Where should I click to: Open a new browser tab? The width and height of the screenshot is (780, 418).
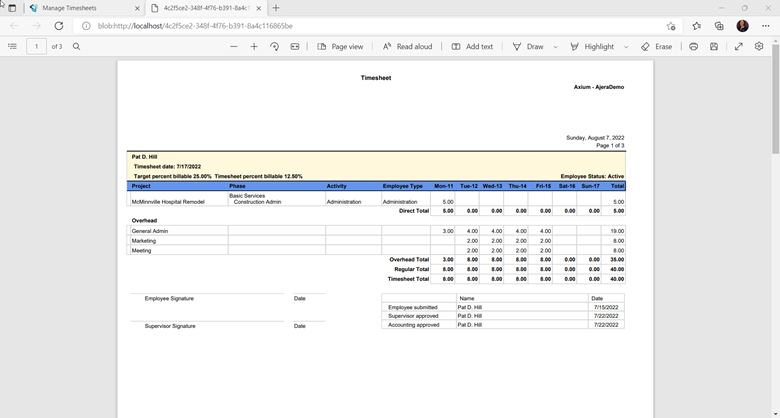point(276,8)
